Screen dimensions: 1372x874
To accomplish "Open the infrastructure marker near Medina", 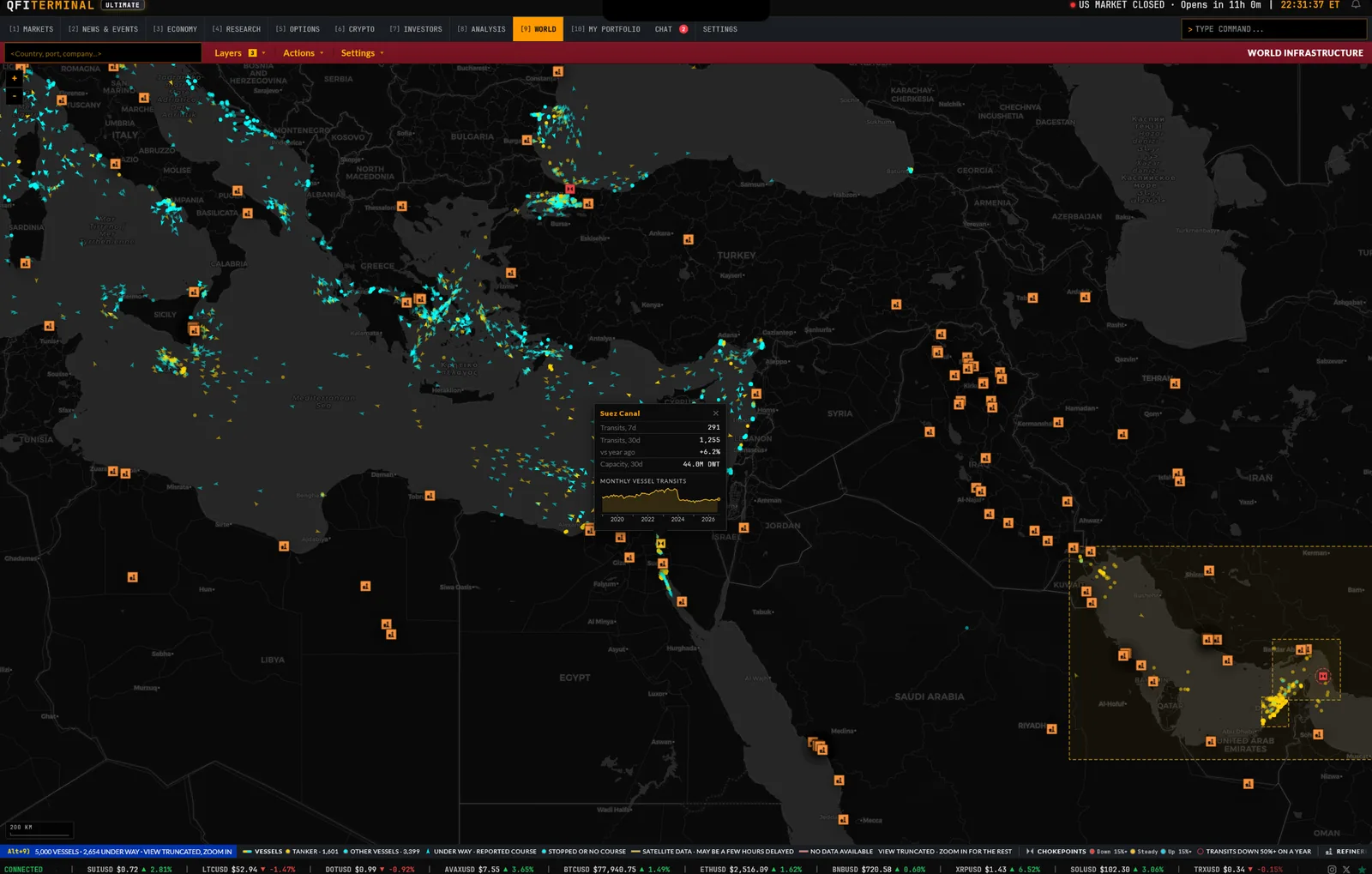I will [821, 749].
